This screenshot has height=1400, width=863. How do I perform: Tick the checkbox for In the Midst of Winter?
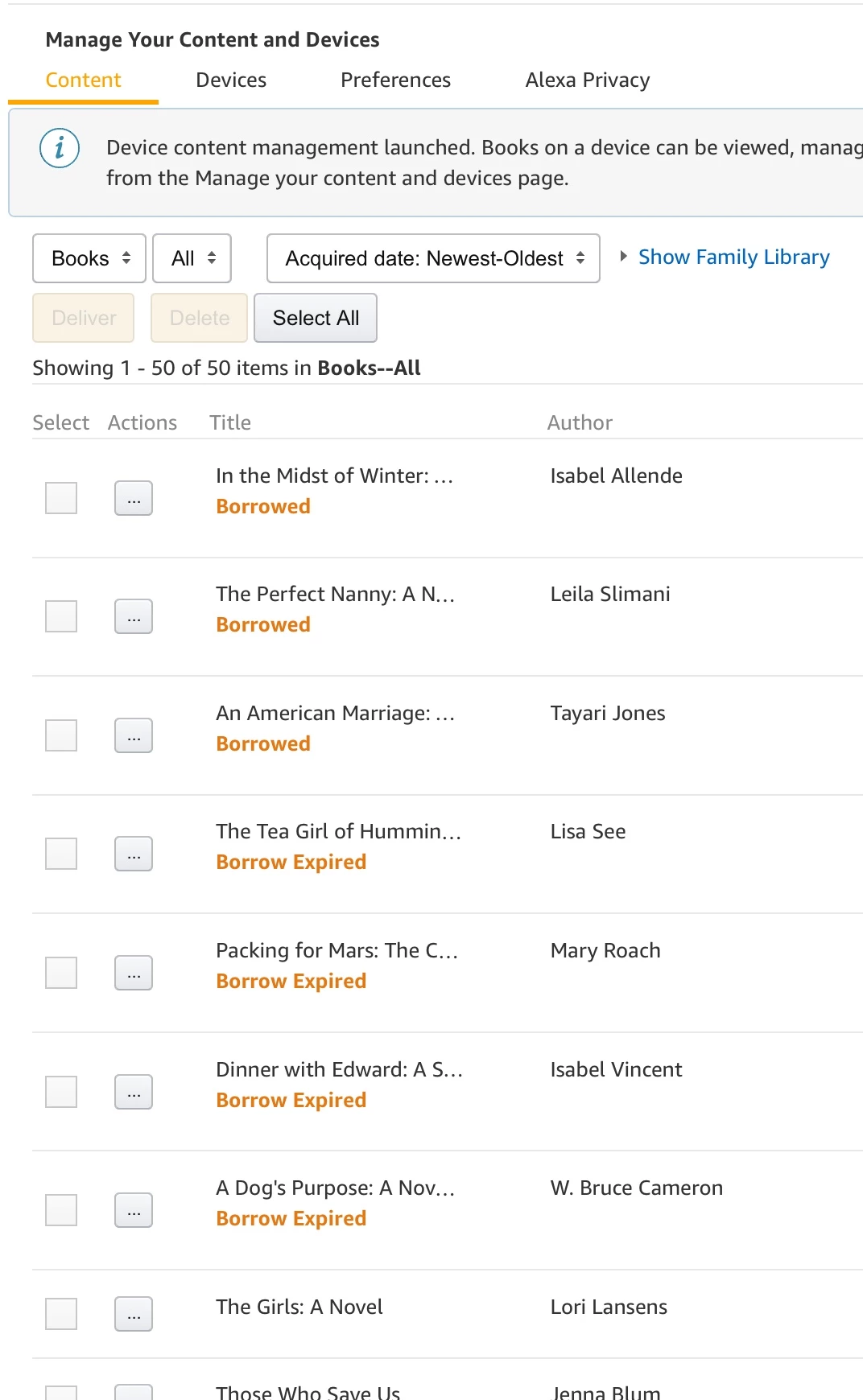coord(61,498)
